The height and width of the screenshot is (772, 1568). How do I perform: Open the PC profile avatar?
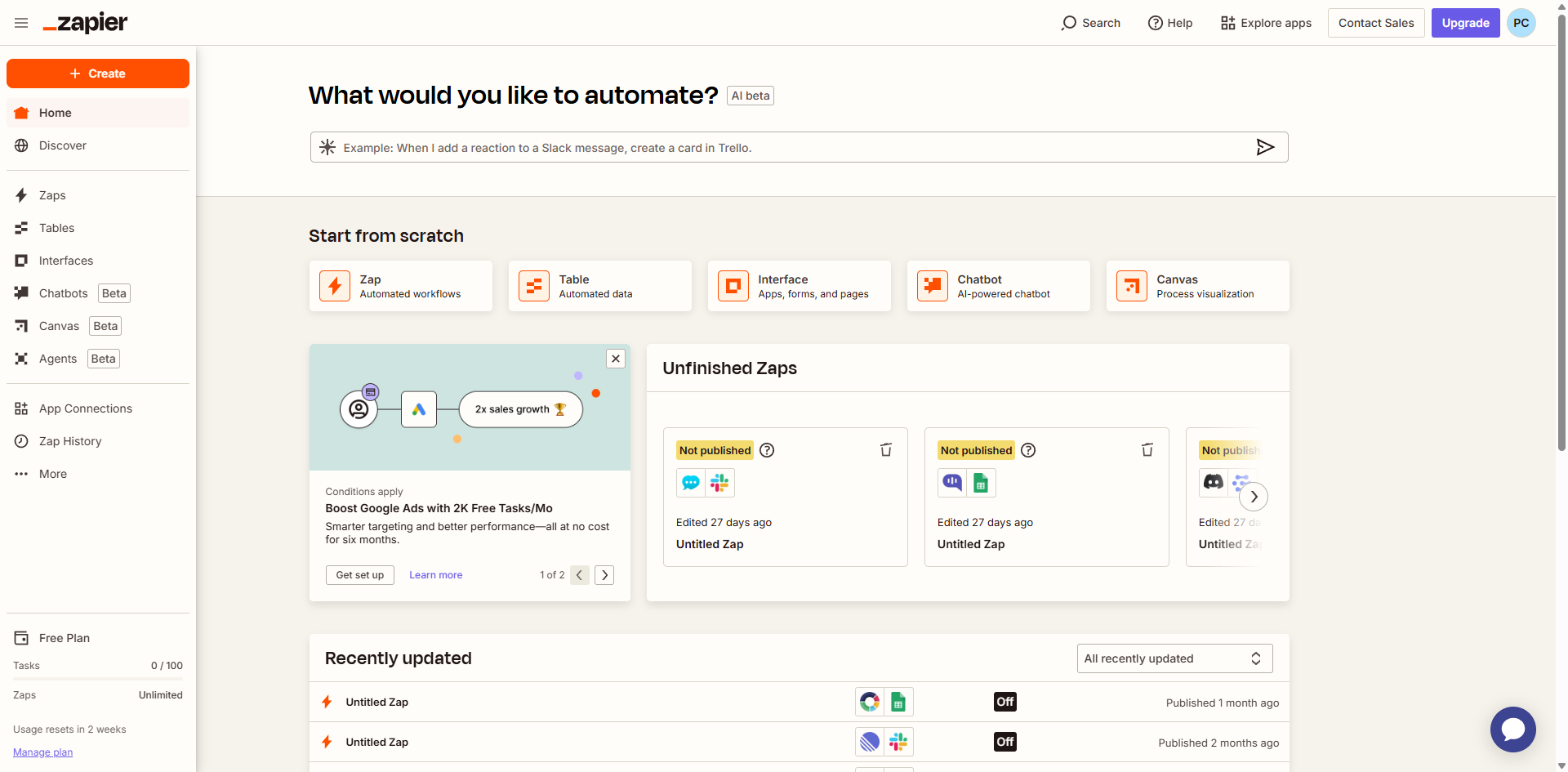click(1521, 23)
